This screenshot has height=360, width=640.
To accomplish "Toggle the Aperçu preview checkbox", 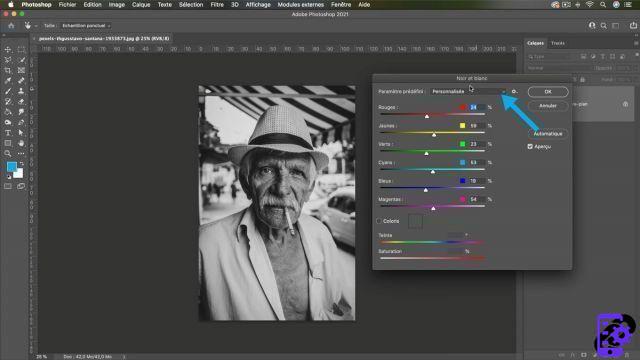I will 530,147.
